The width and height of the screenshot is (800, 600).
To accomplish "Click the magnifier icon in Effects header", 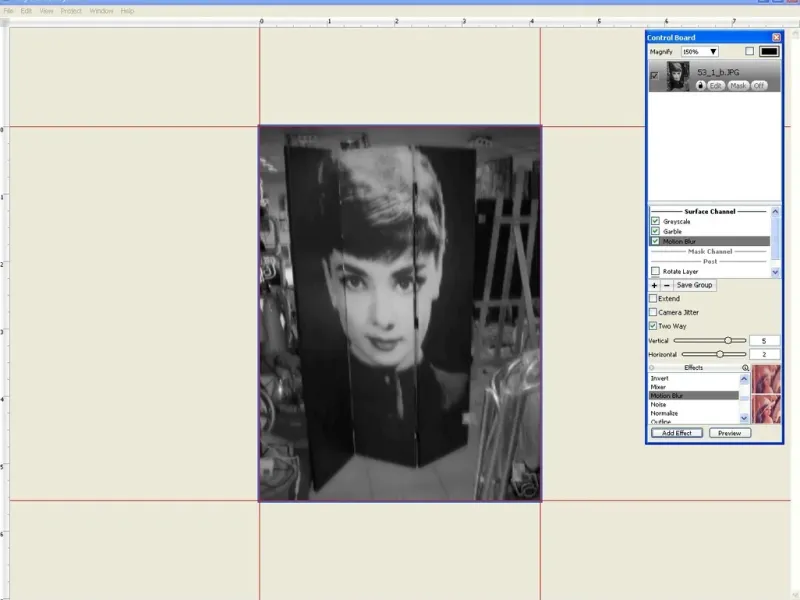I will pyautogui.click(x=745, y=368).
